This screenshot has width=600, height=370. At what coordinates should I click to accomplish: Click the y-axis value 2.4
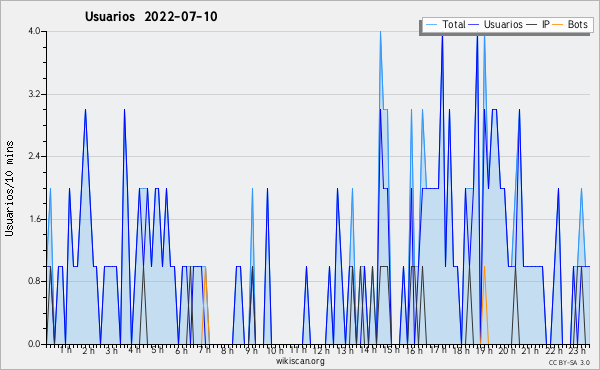[x=34, y=156]
